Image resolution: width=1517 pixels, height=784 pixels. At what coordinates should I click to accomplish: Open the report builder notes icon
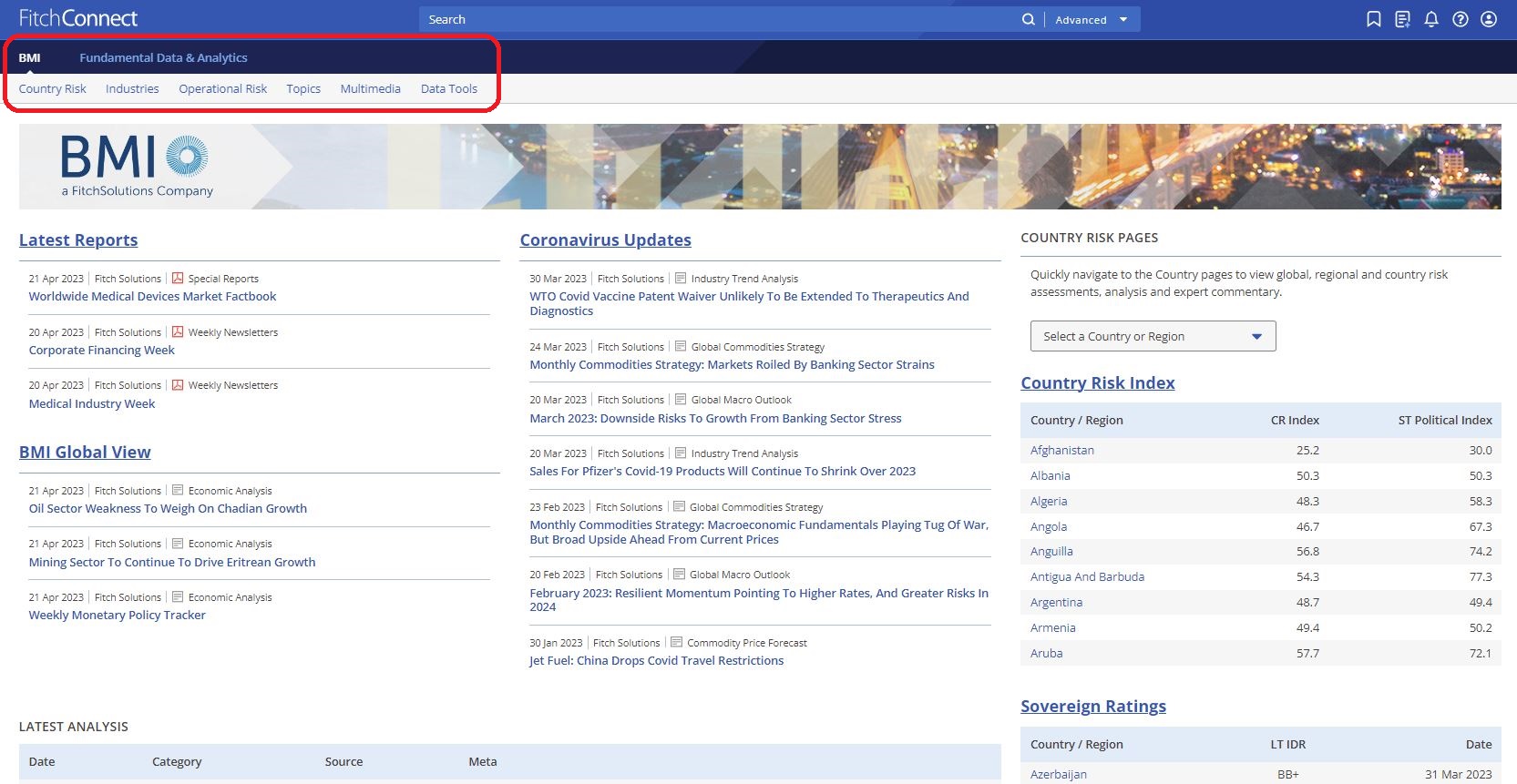click(1402, 19)
